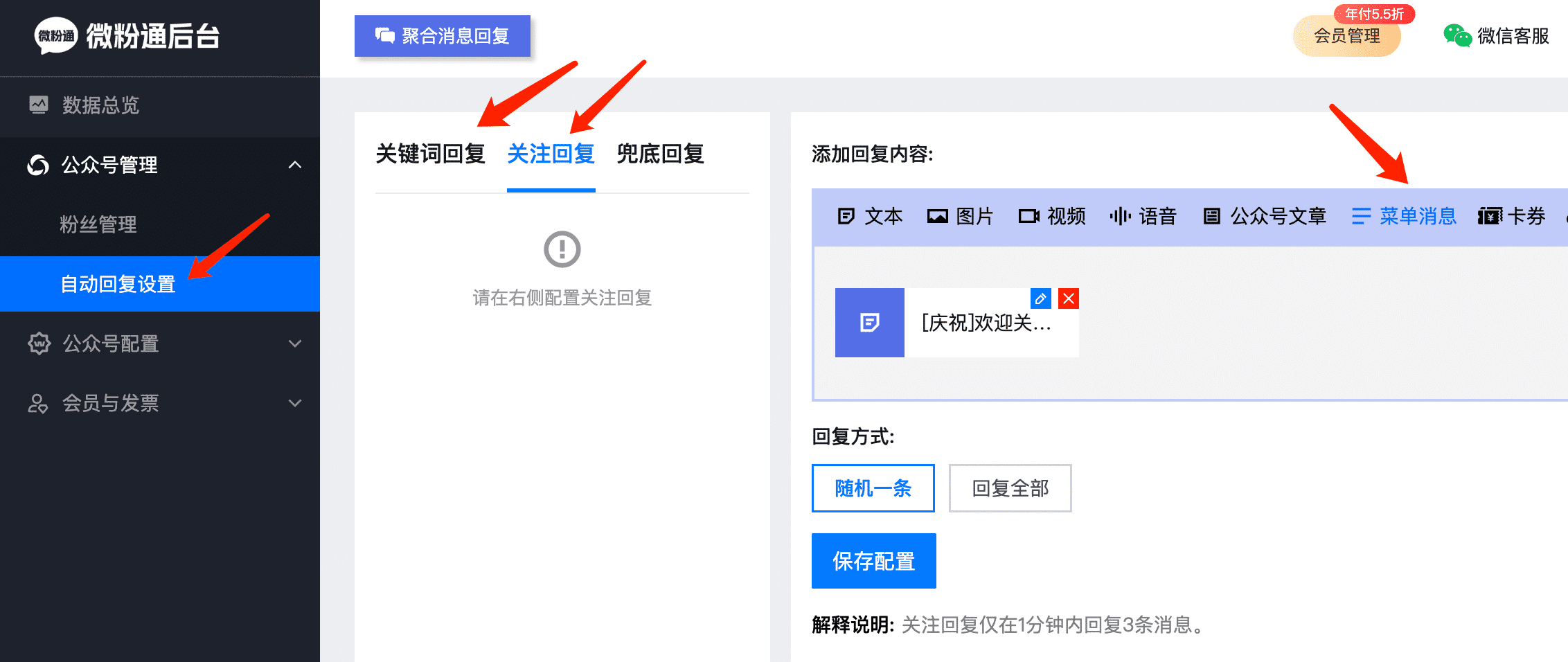Collapse the 公众号管理 sidebar section
The height and width of the screenshot is (662, 1568).
tap(295, 165)
